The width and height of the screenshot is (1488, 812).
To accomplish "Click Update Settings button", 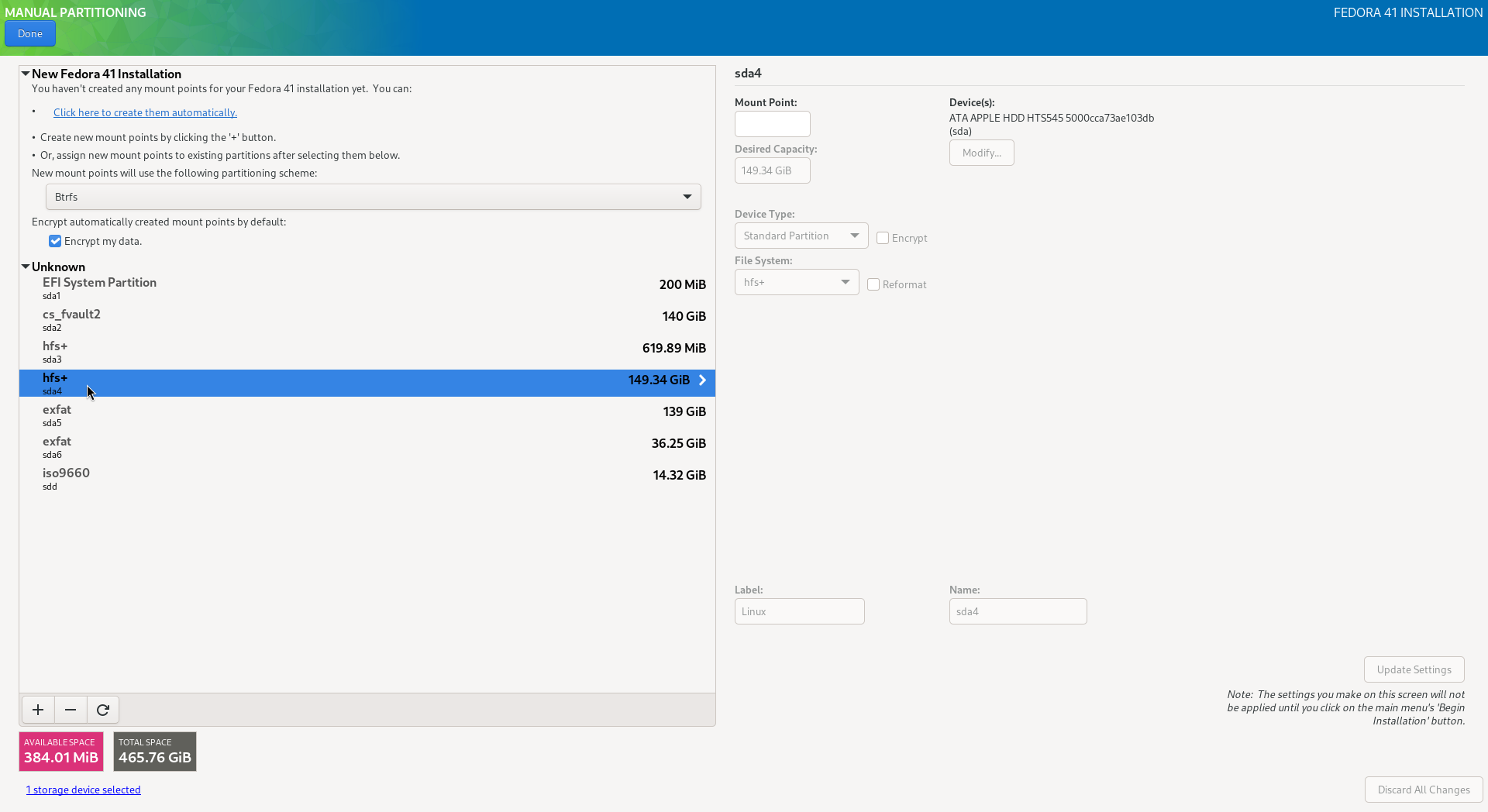I will (x=1414, y=669).
